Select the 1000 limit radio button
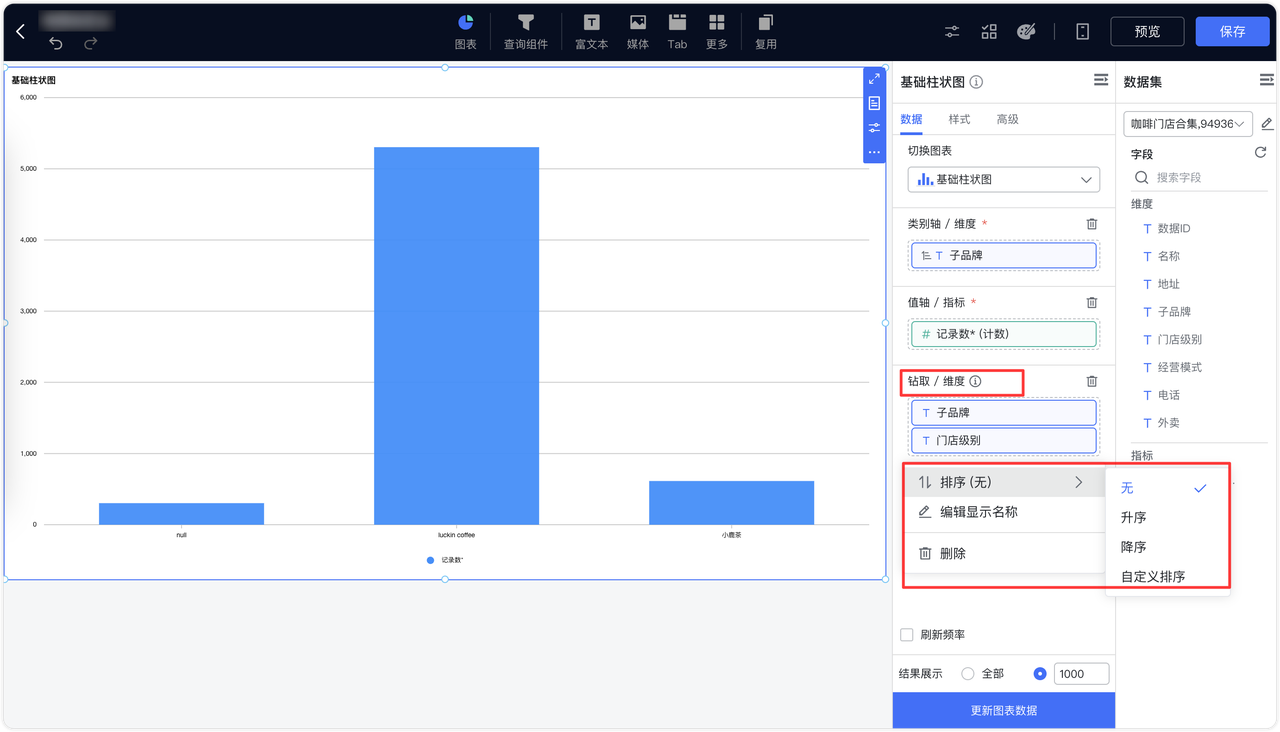The height and width of the screenshot is (732, 1280). 1040,674
